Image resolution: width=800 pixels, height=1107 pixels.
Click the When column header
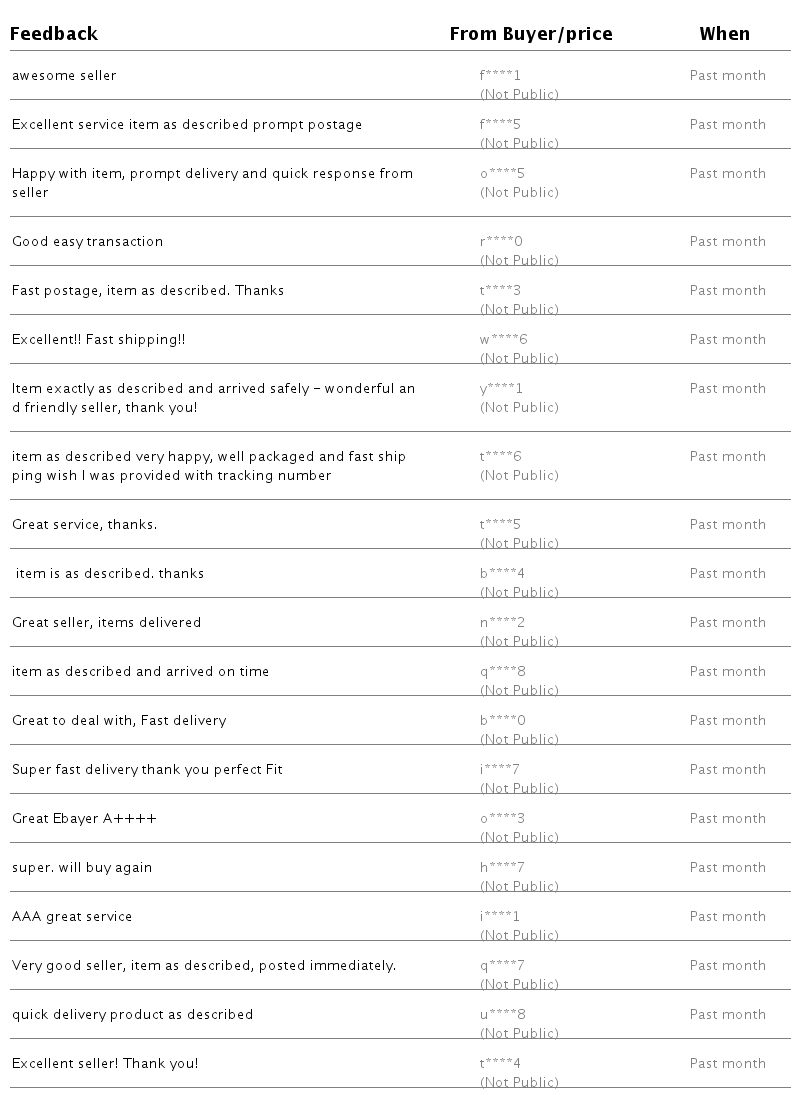(724, 34)
